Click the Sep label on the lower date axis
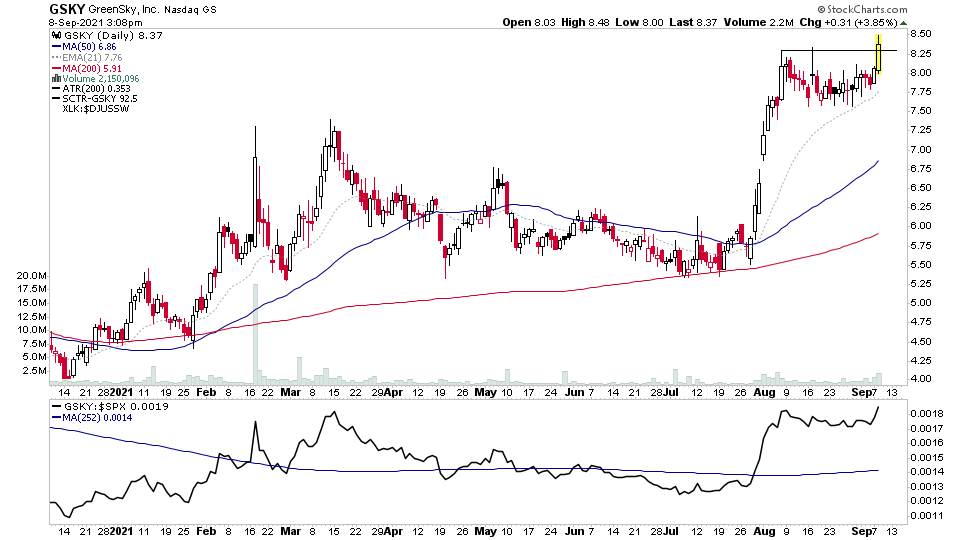The image size is (960, 540). point(860,531)
